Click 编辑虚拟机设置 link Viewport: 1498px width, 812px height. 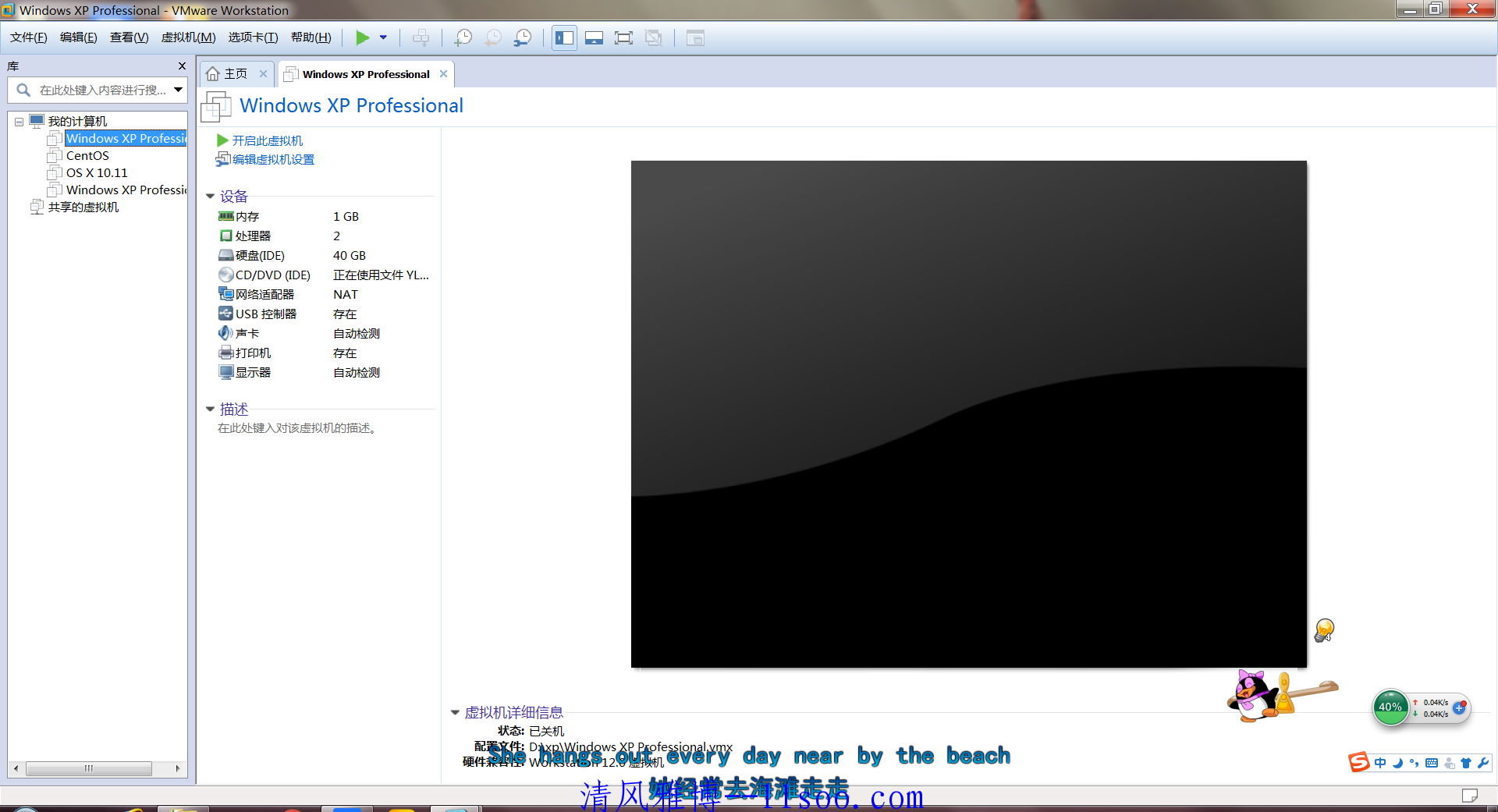[x=273, y=159]
